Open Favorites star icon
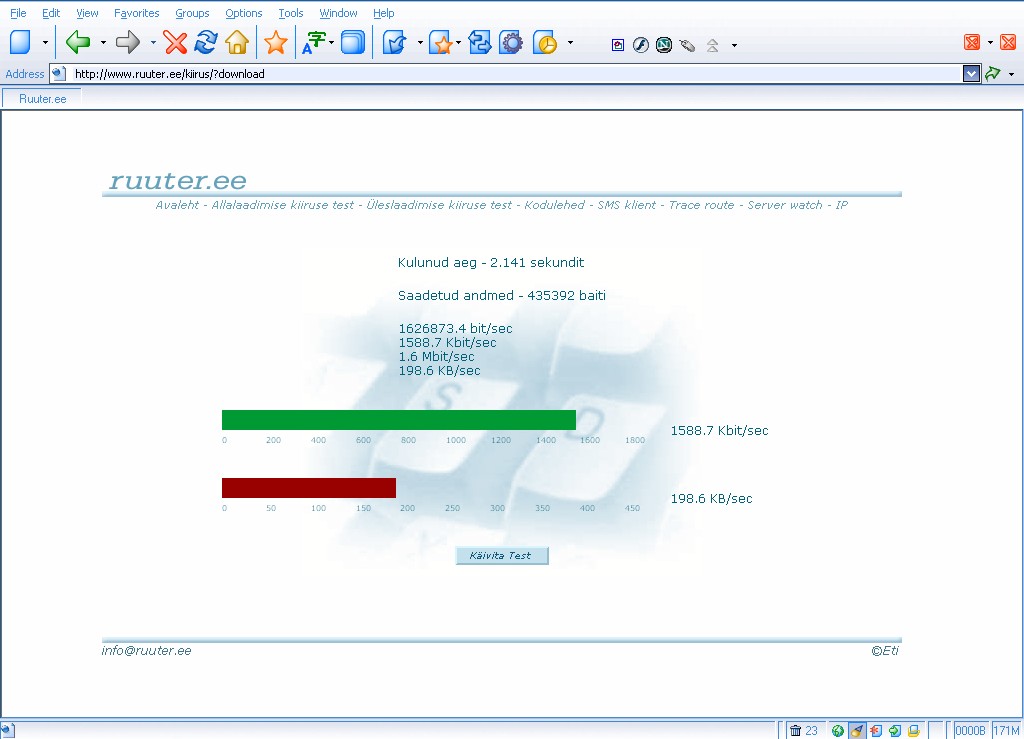This screenshot has height=739, width=1024. tap(276, 43)
